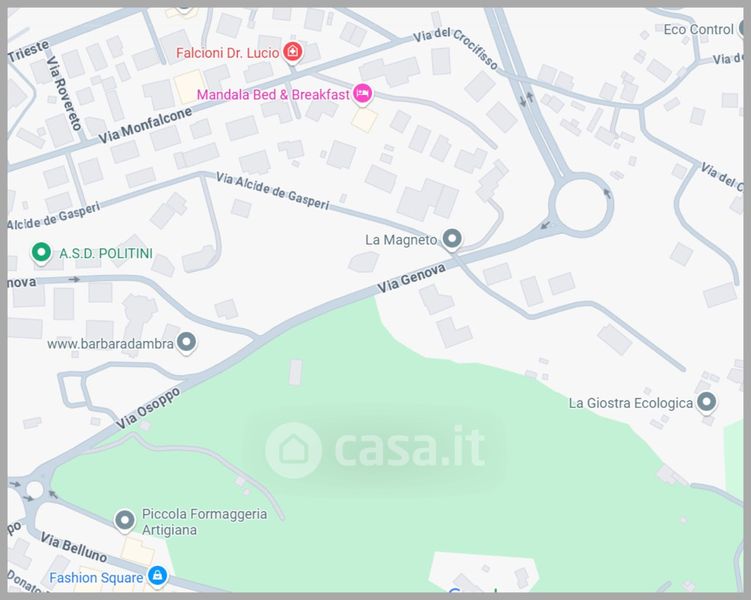Select the Fashion Square shopping bag icon
The height and width of the screenshot is (600, 751).
157,575
